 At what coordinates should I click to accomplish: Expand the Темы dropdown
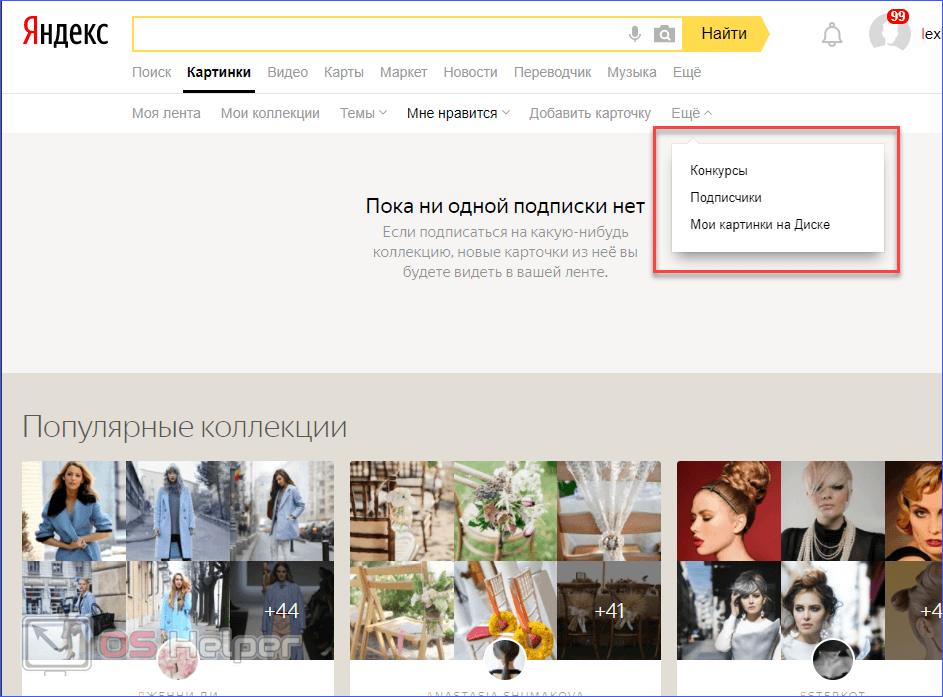[363, 113]
